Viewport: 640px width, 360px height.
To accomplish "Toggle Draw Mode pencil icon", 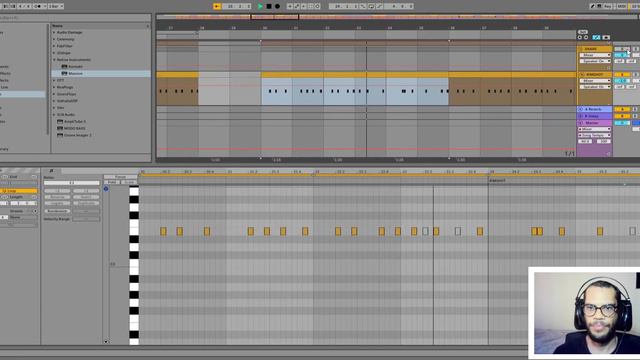I will (x=592, y=6).
